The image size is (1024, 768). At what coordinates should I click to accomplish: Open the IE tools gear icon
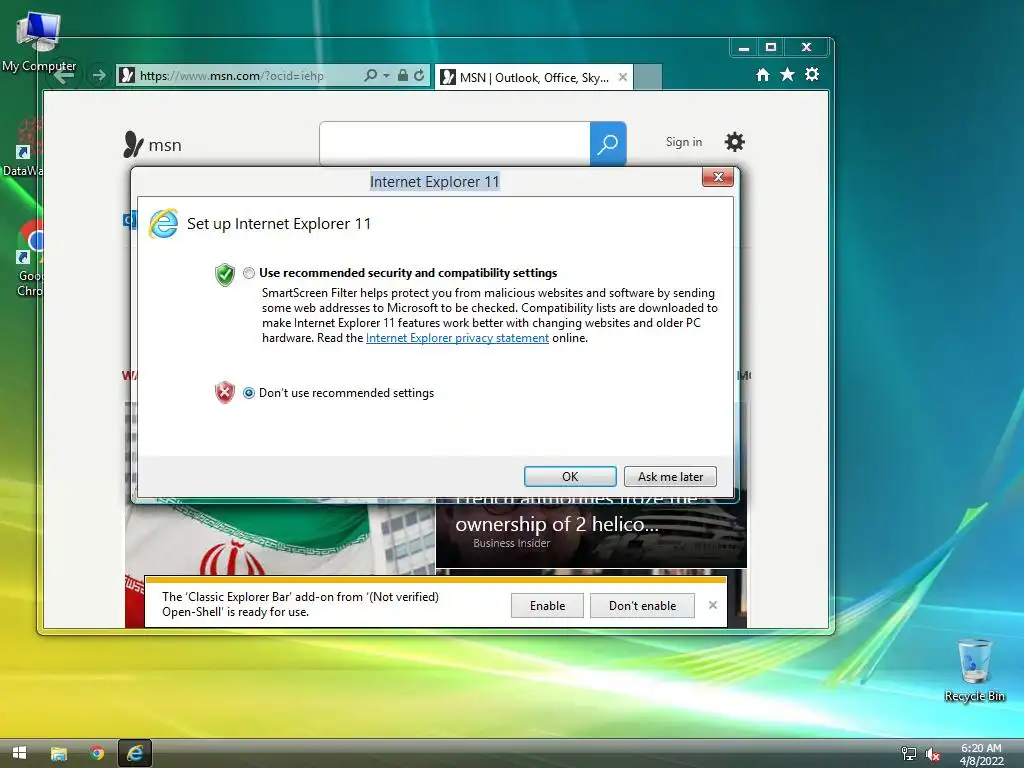812,74
